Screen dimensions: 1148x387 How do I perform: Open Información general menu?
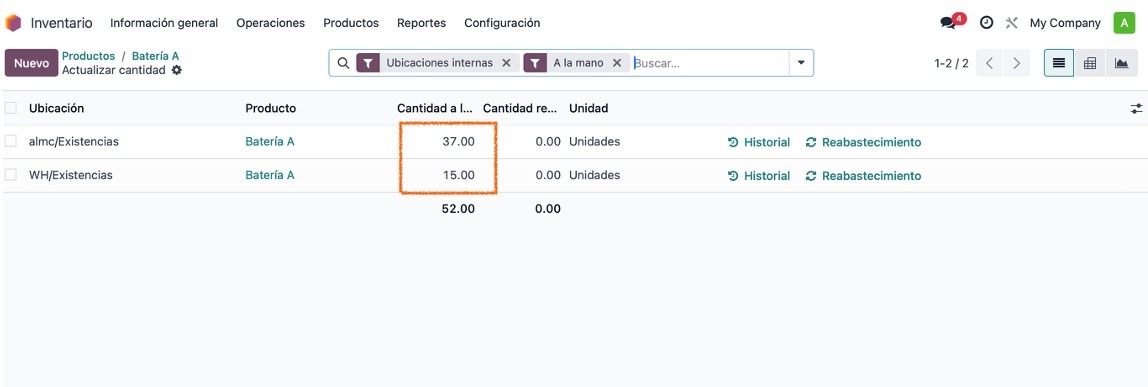tap(164, 23)
